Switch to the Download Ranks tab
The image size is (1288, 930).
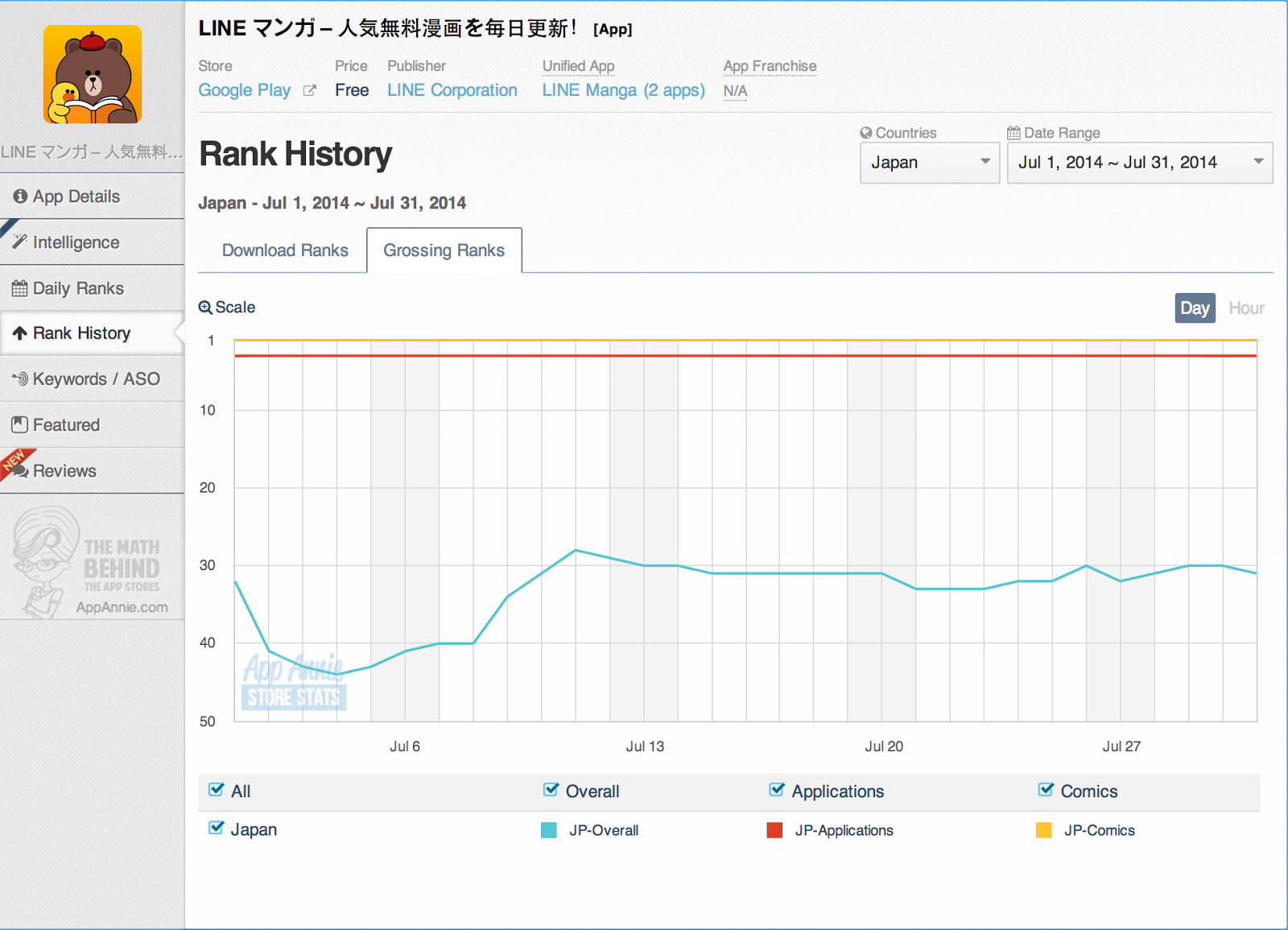click(x=285, y=250)
